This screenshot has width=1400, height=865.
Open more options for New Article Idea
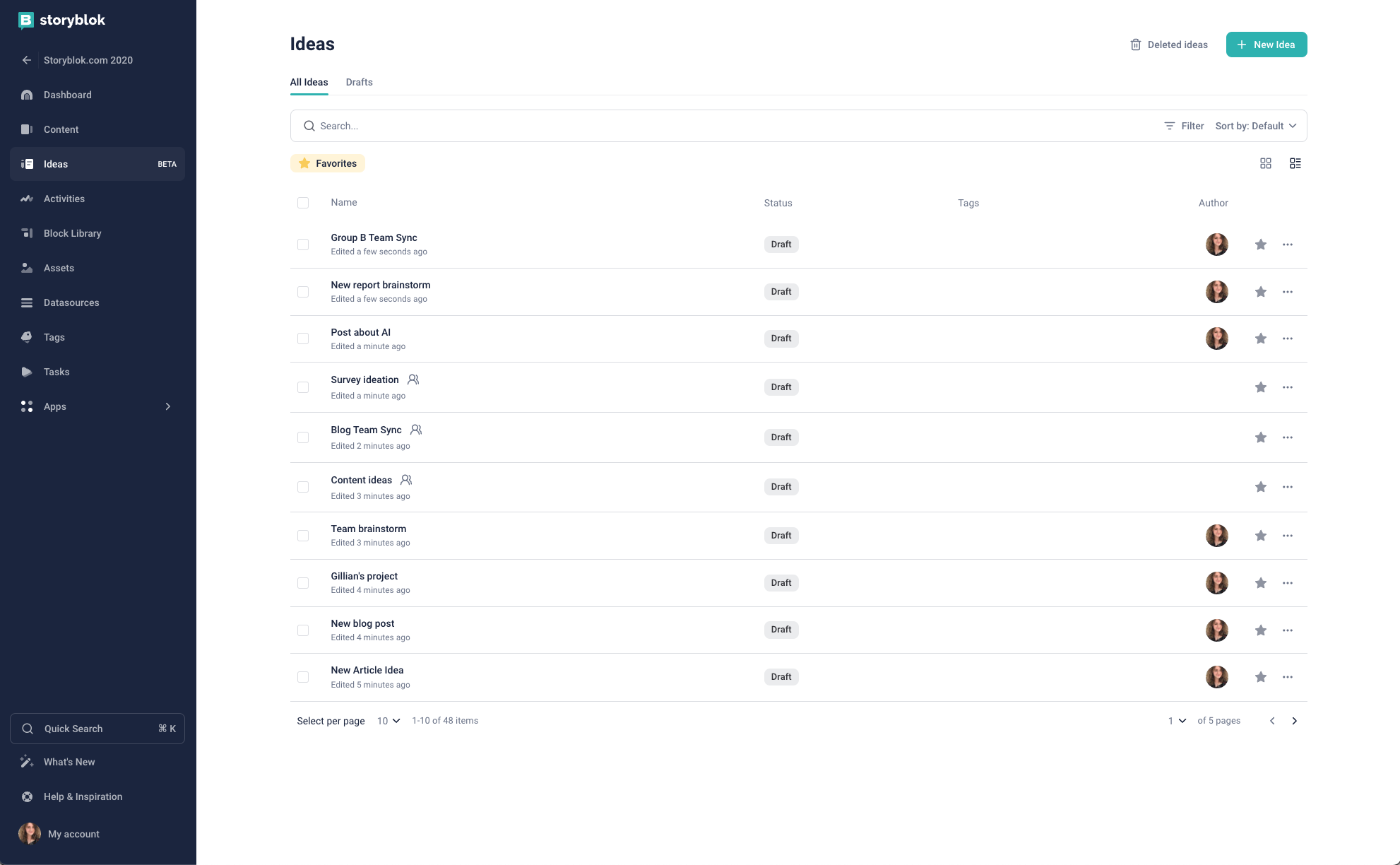coord(1288,677)
